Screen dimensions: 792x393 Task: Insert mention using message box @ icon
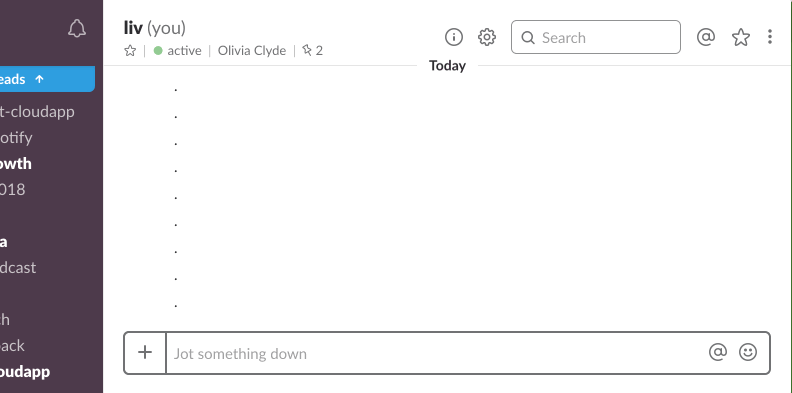click(718, 352)
